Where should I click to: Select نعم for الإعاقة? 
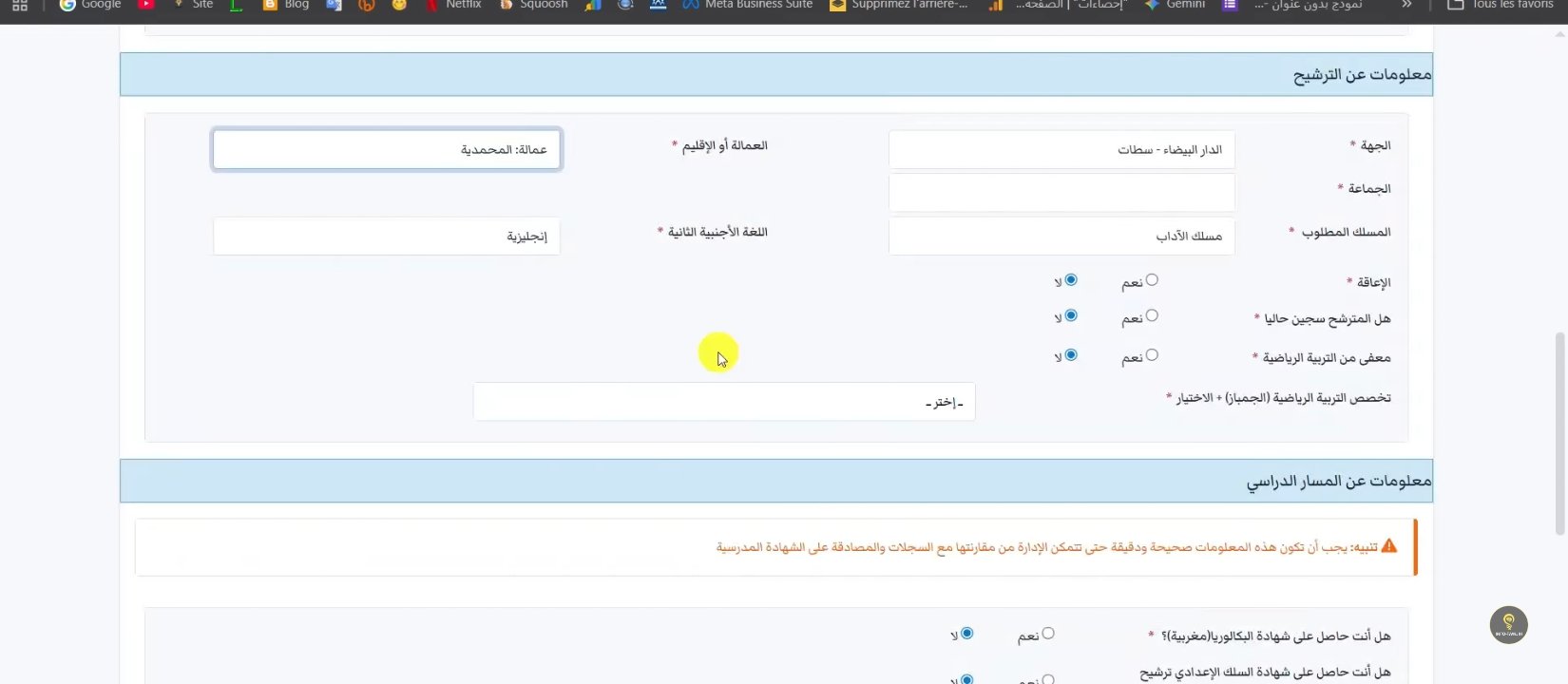pos(1152,280)
